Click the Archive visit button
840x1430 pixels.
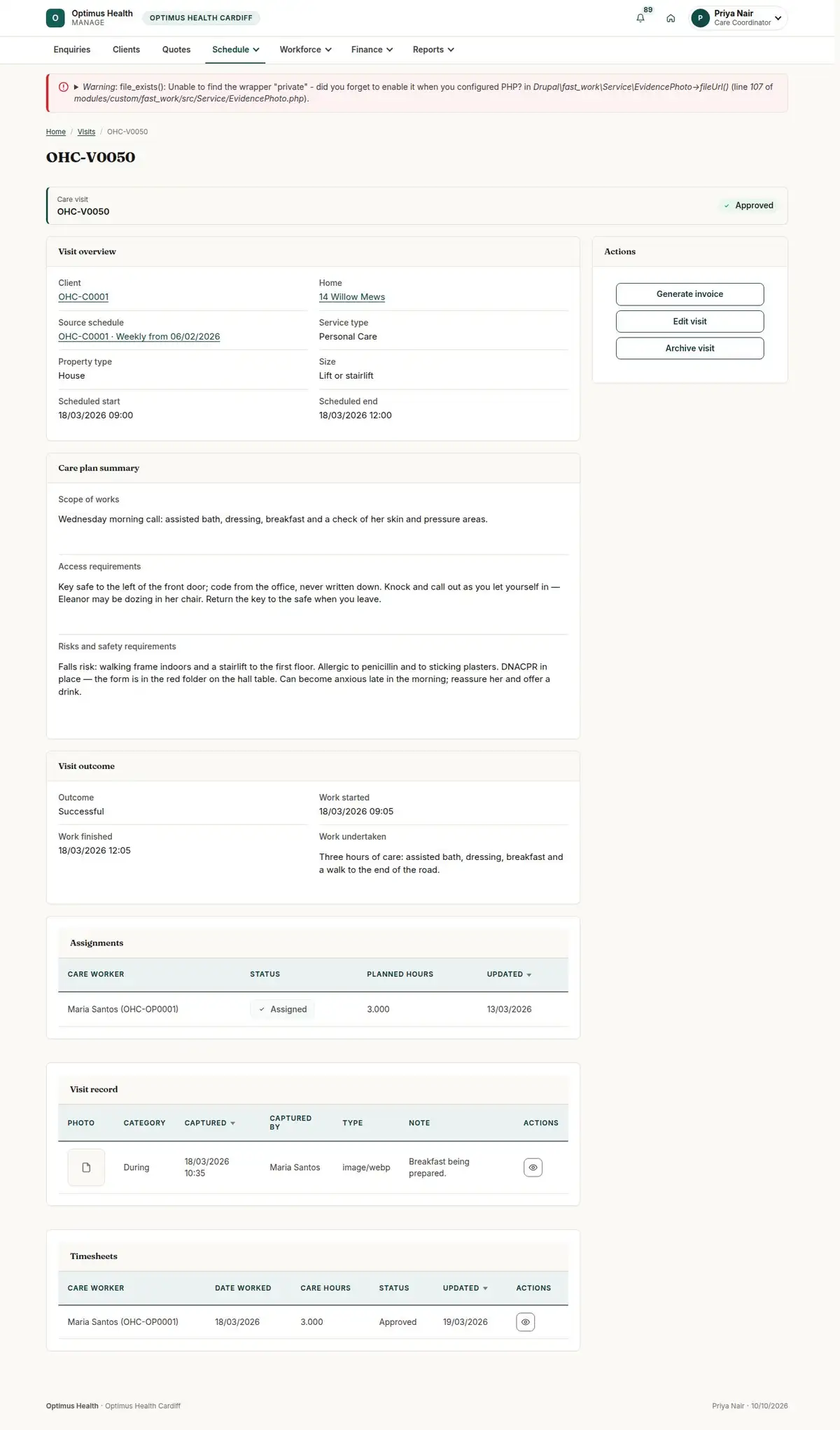point(689,348)
